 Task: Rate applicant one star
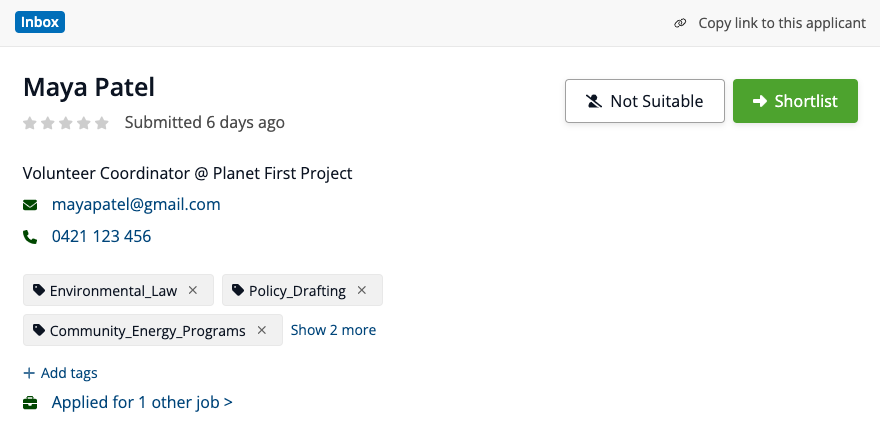point(30,123)
